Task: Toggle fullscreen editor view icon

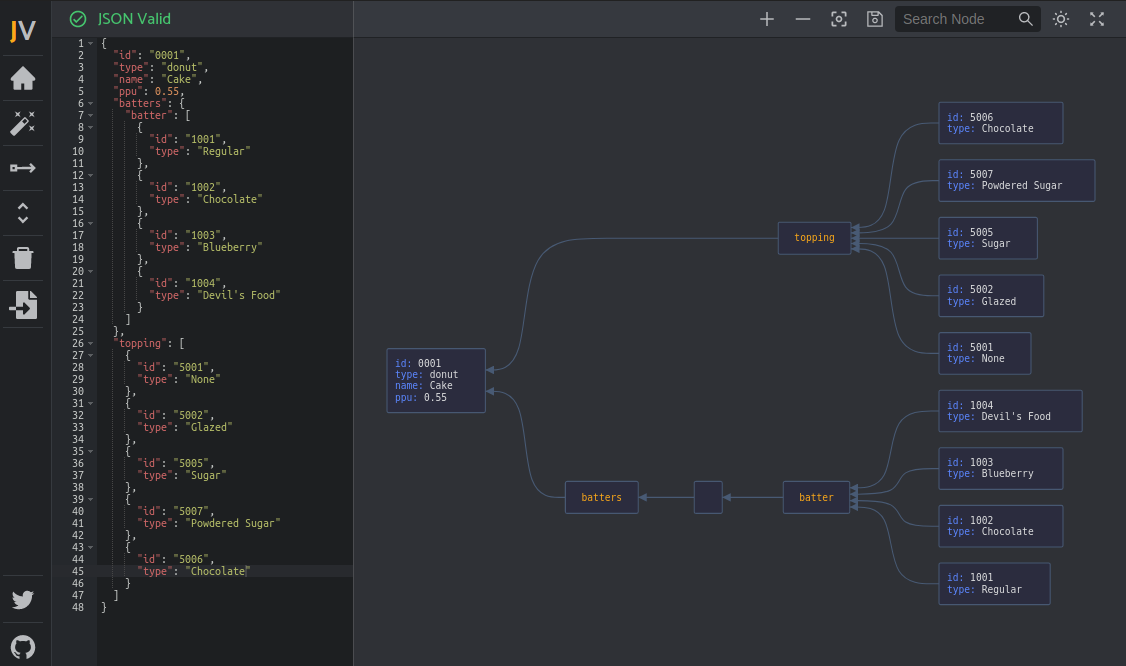Action: pyautogui.click(x=1097, y=19)
